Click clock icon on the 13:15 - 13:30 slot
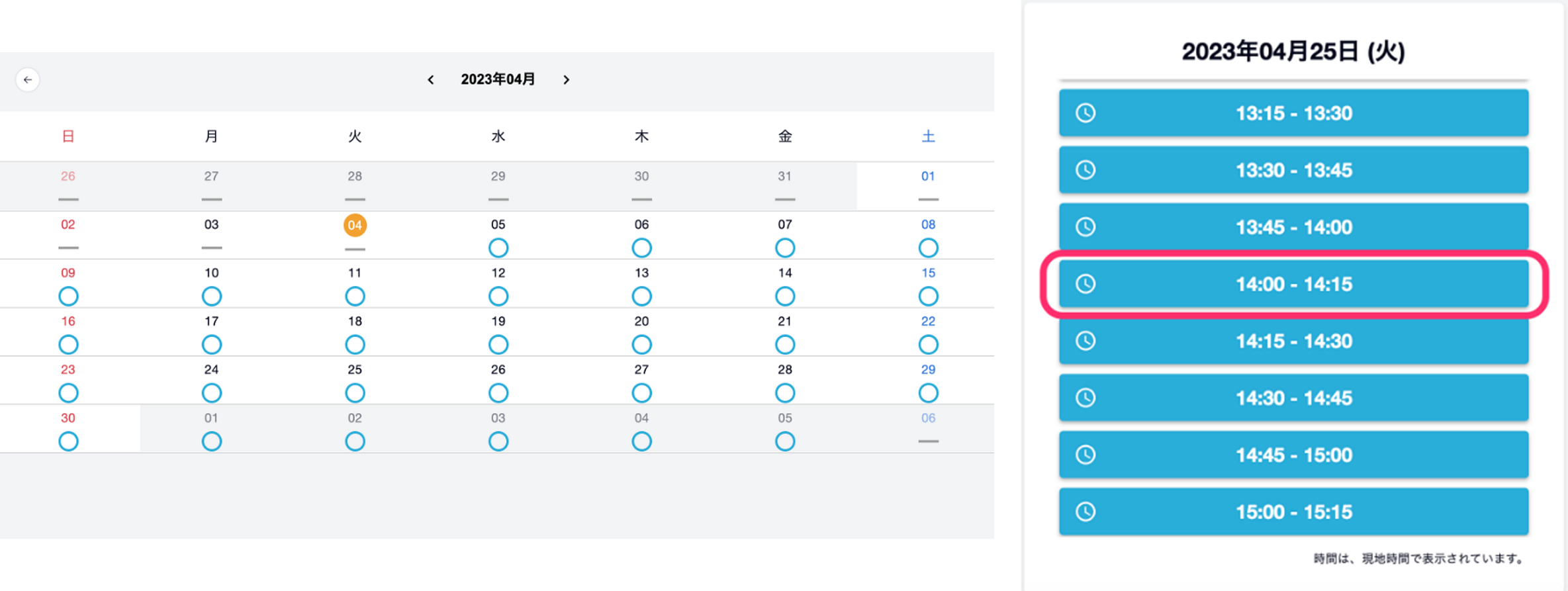This screenshot has height=591, width=1568. [1085, 113]
